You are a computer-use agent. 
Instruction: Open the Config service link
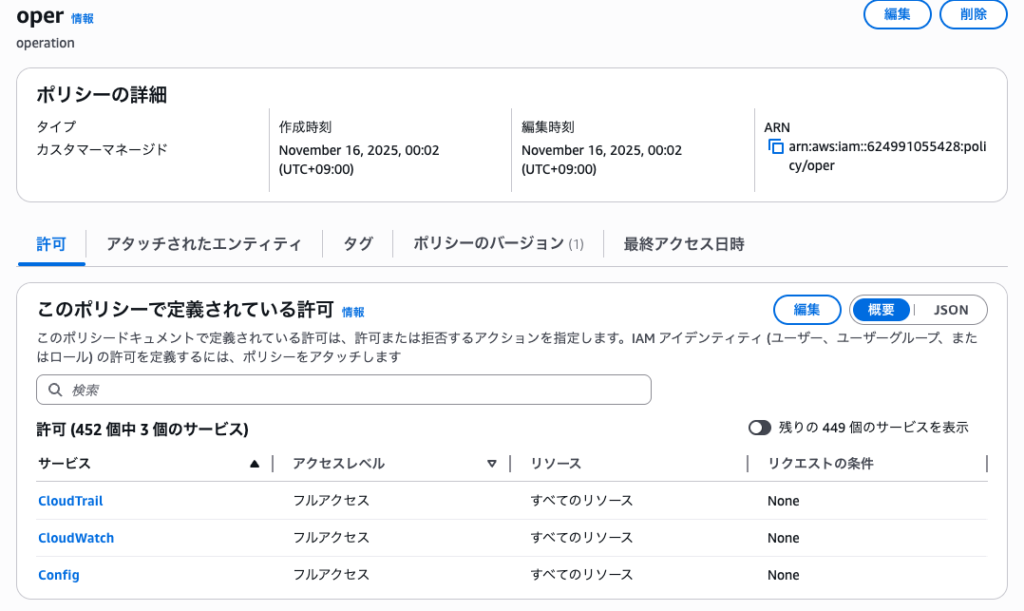point(59,575)
